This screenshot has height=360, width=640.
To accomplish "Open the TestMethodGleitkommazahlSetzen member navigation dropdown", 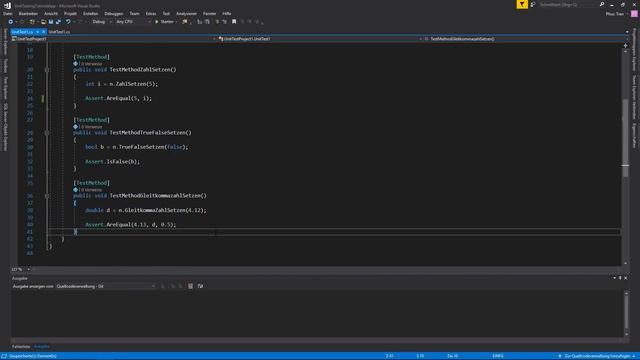I will [525, 39].
